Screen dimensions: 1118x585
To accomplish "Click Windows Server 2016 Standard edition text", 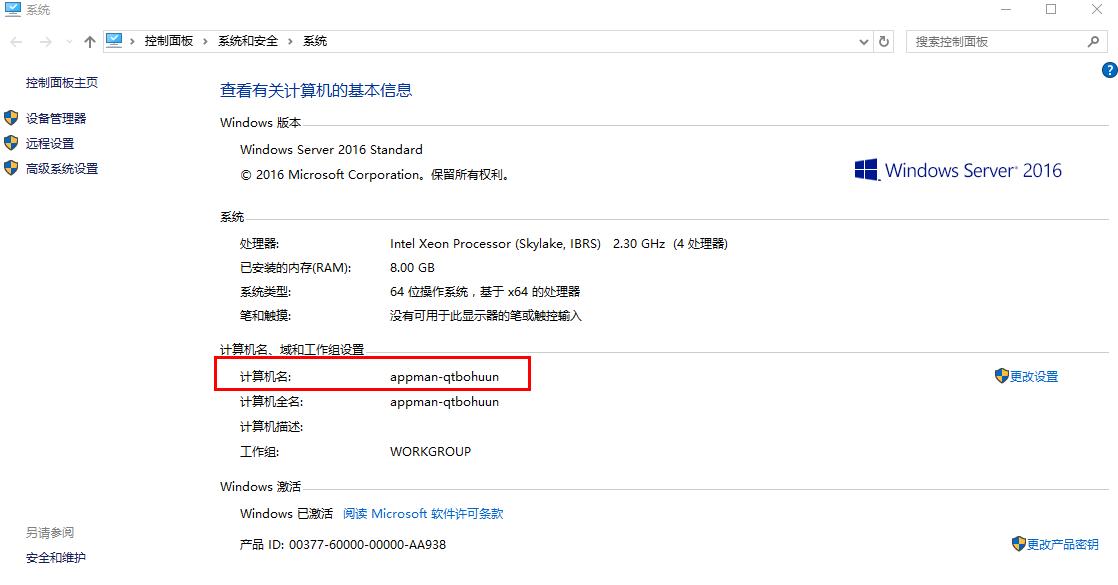I will point(332,150).
